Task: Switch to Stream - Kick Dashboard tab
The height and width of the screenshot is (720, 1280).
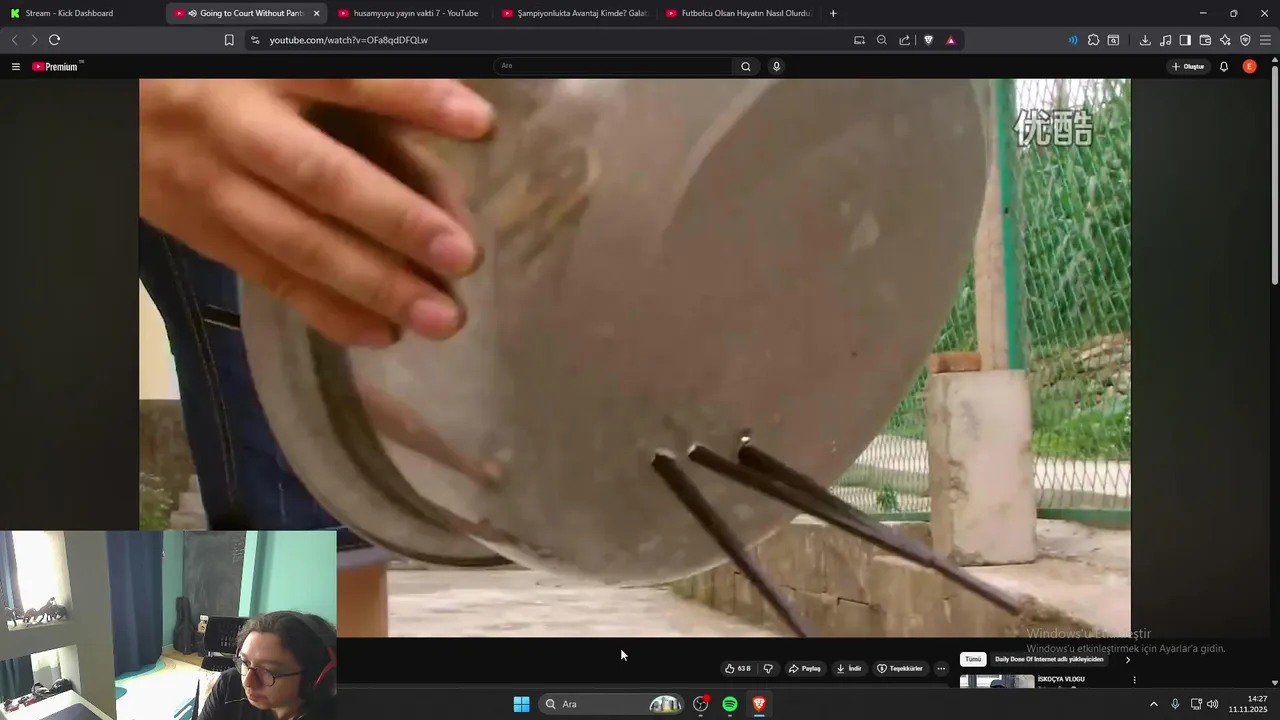Action: tap(82, 13)
